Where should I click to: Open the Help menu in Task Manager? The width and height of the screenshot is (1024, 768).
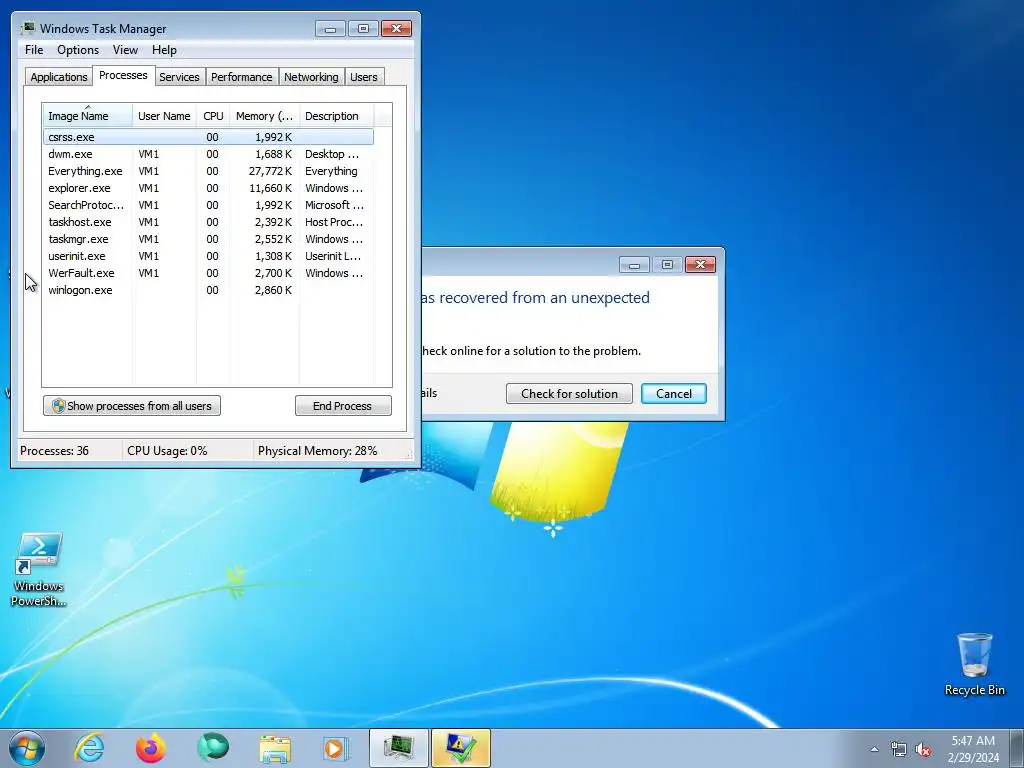(164, 50)
